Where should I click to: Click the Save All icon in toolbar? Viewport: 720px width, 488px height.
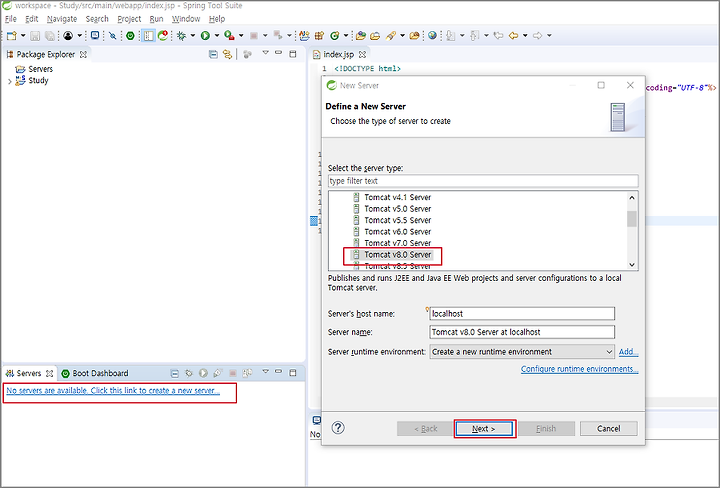pyautogui.click(x=50, y=35)
